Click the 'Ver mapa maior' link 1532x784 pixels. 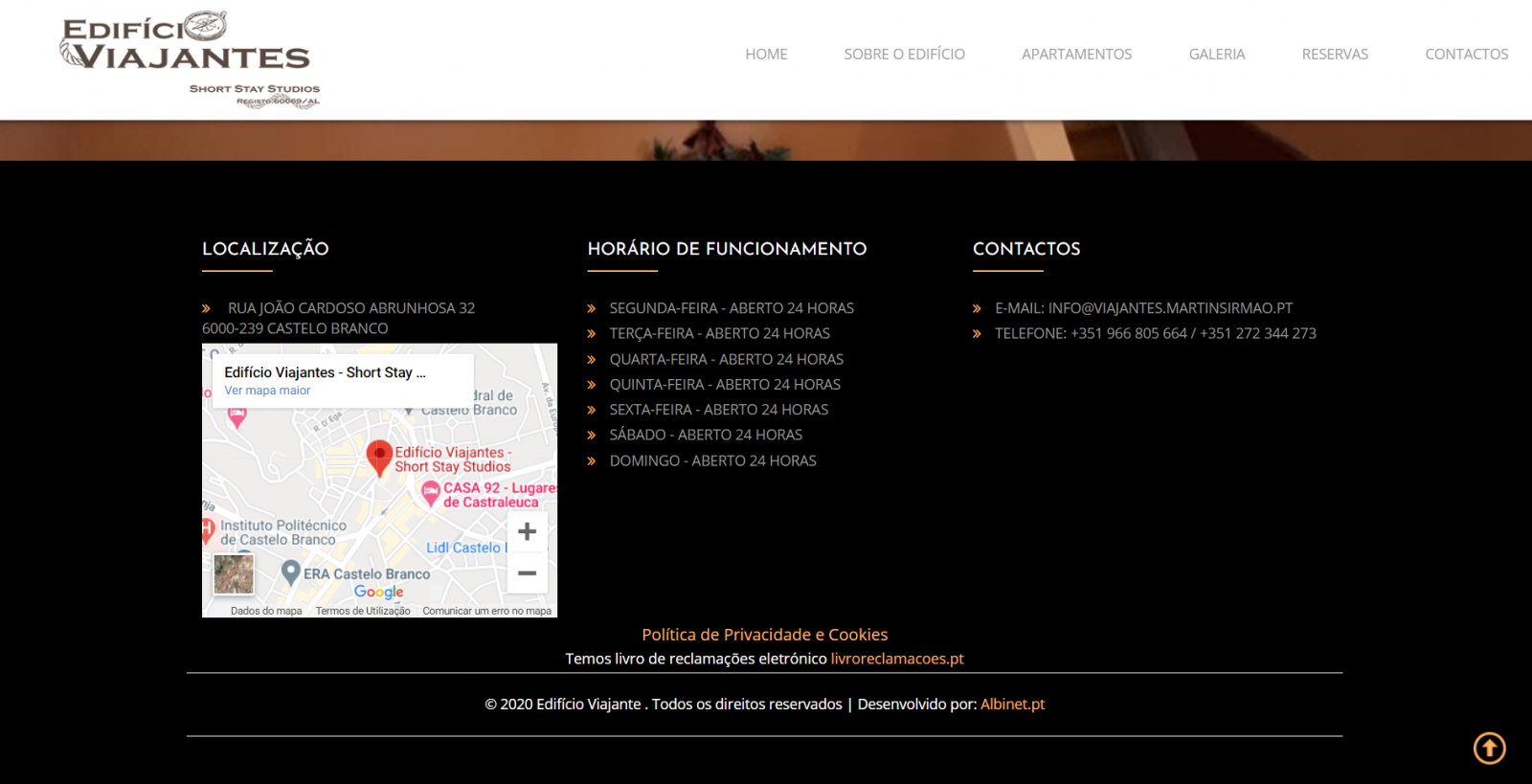(x=267, y=391)
